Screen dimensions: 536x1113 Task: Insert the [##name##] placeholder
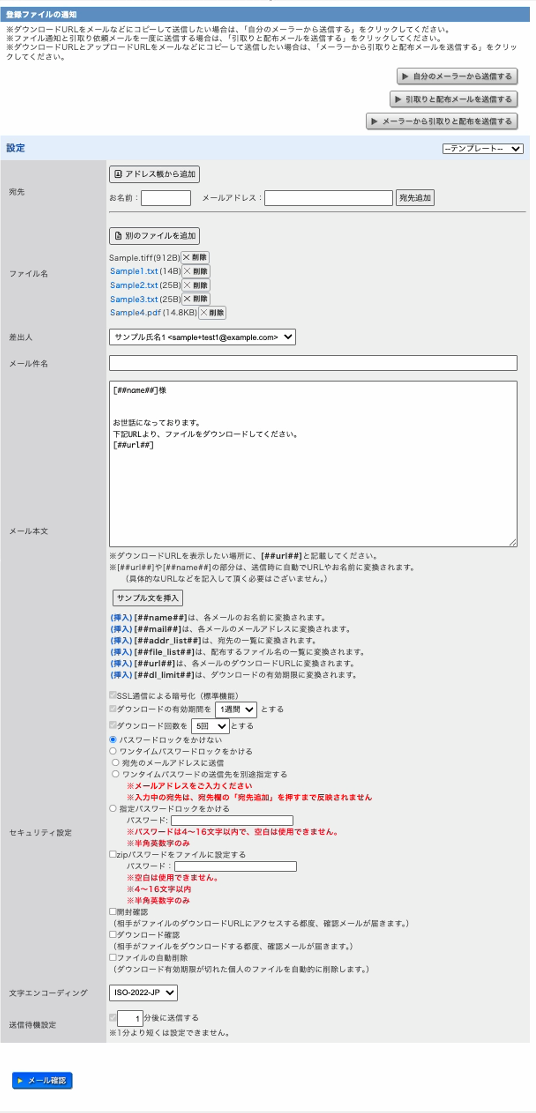pyautogui.click(x=121, y=618)
